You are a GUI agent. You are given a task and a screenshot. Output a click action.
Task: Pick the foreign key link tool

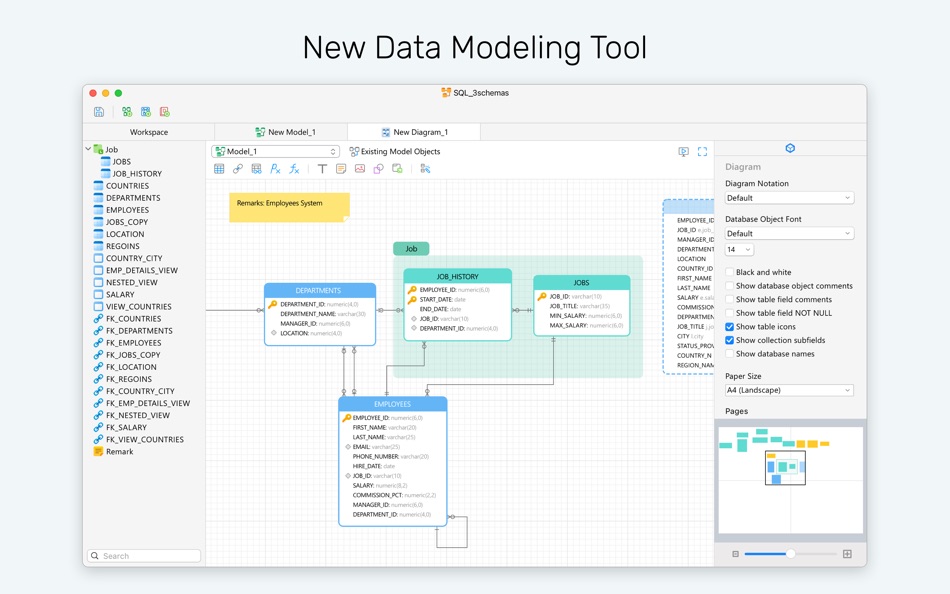pyautogui.click(x=238, y=169)
